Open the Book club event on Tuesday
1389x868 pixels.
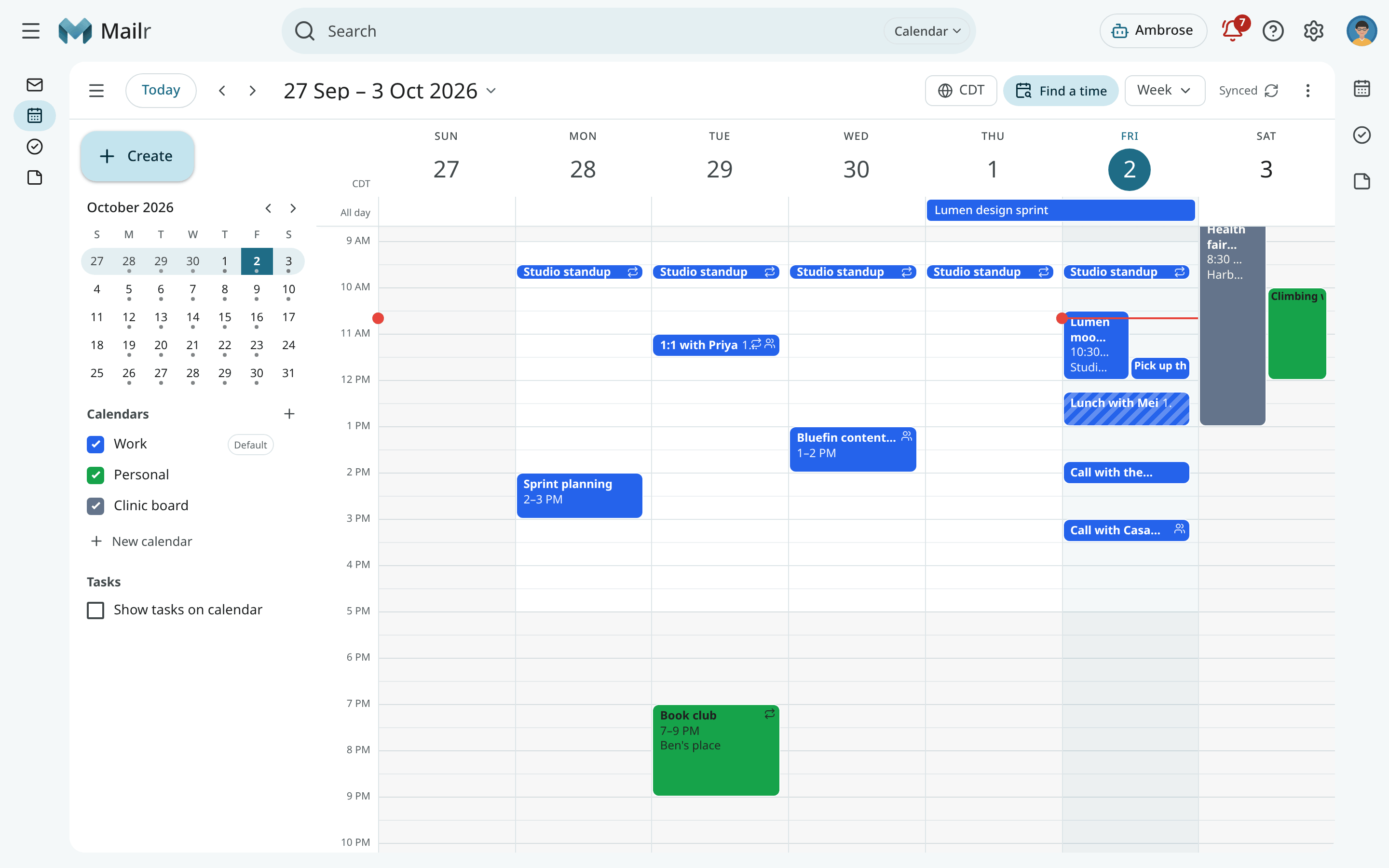click(716, 750)
